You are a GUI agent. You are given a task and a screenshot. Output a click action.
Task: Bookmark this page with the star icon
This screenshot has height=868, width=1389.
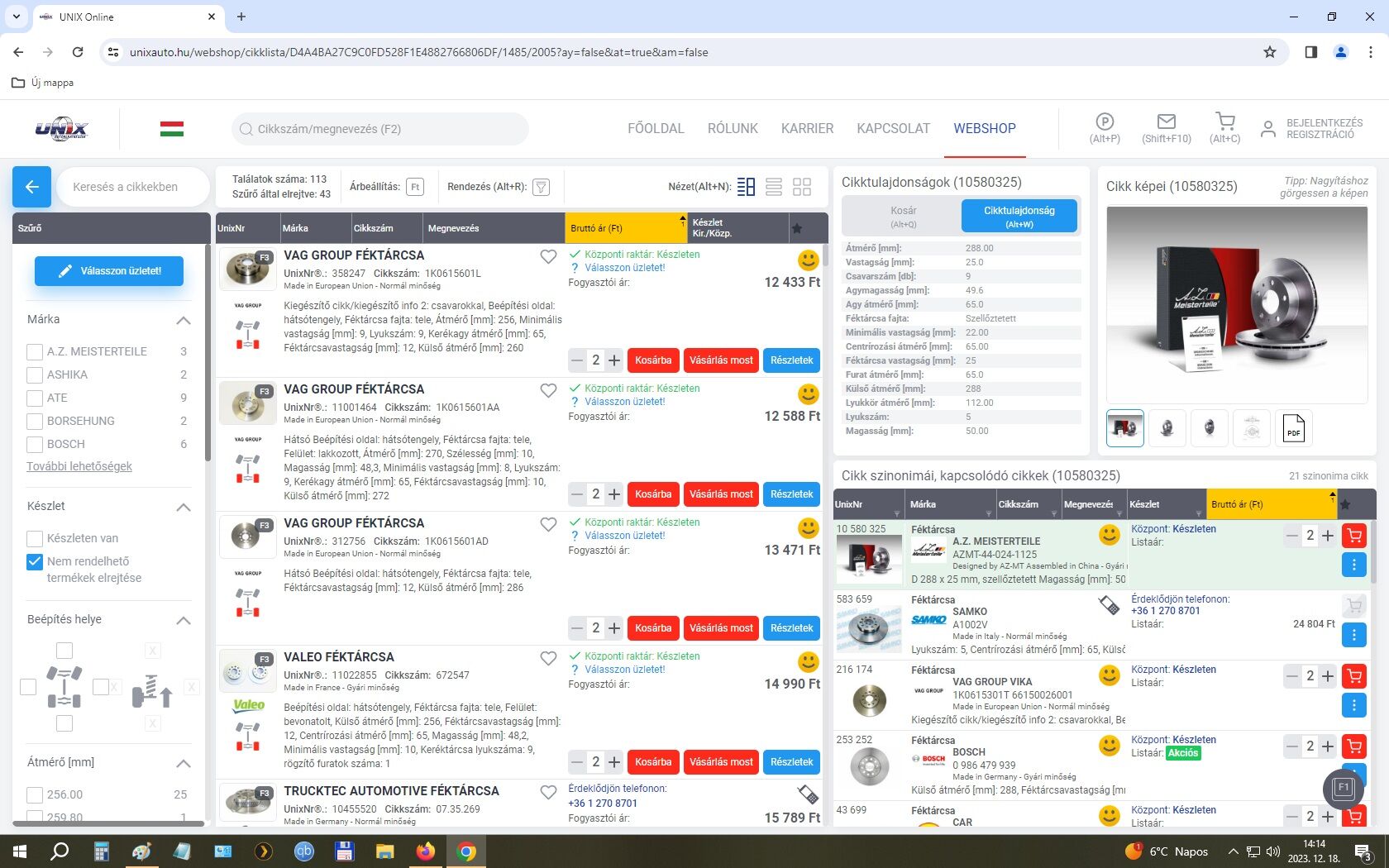coord(1270,52)
